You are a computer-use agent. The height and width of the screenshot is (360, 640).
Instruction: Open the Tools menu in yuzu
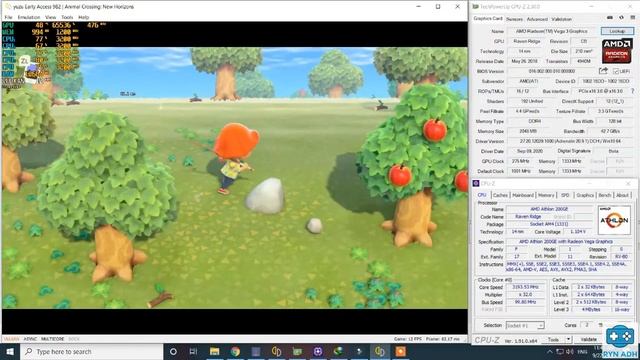[x=67, y=18]
